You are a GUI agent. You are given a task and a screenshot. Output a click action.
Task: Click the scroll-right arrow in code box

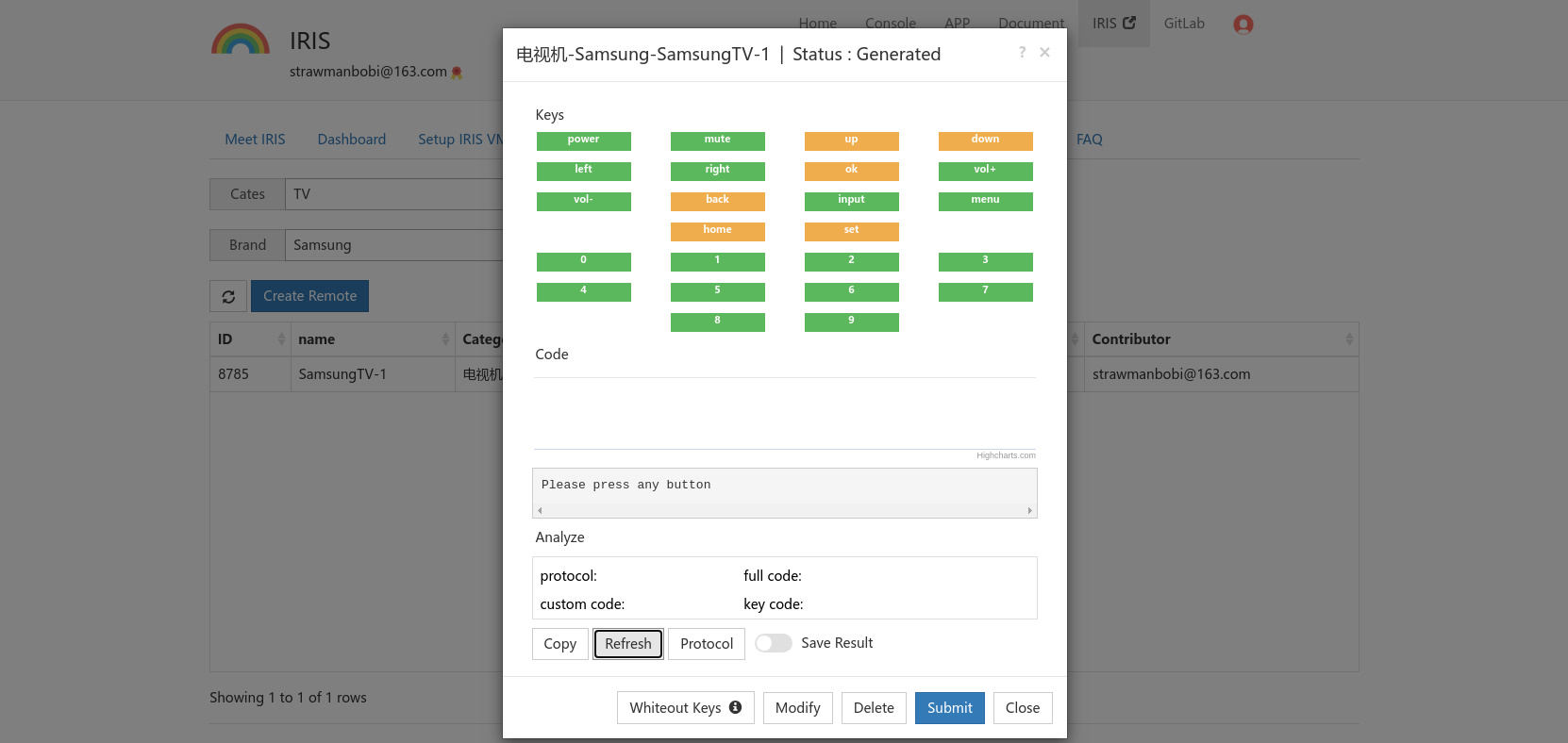tap(1029, 510)
